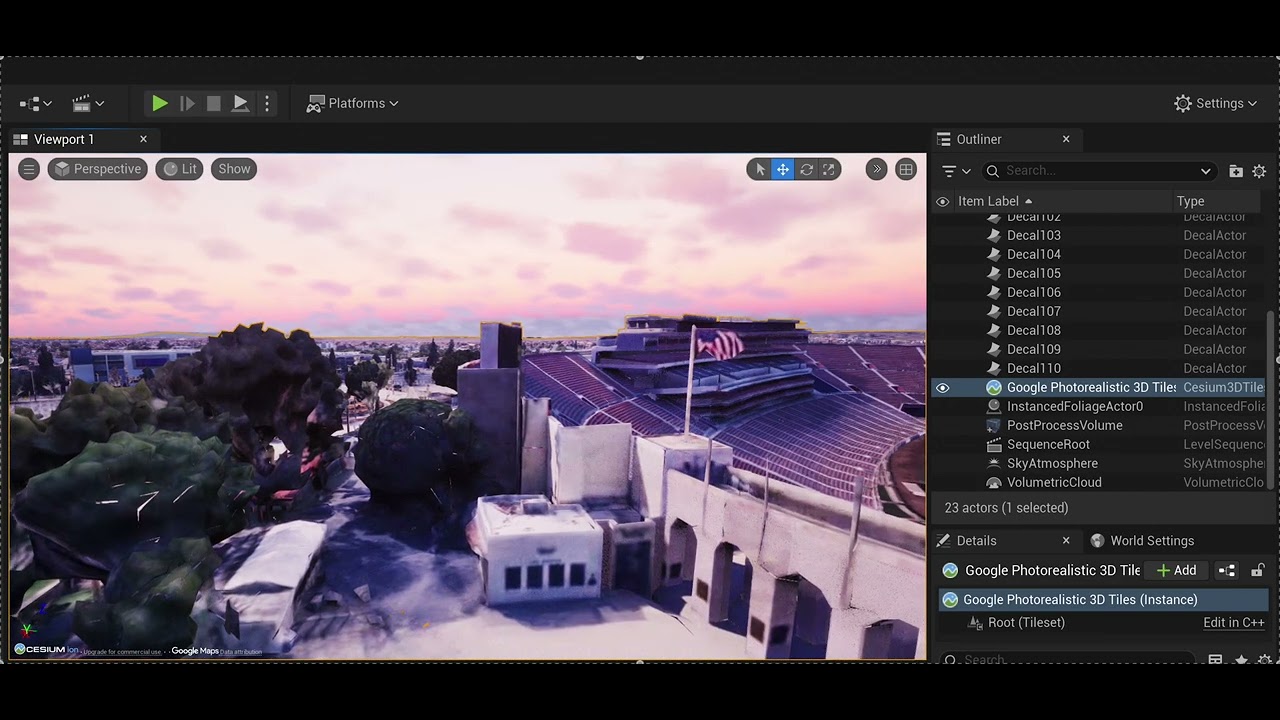
Task: Open Outliner settings gear
Action: [x=1259, y=171]
